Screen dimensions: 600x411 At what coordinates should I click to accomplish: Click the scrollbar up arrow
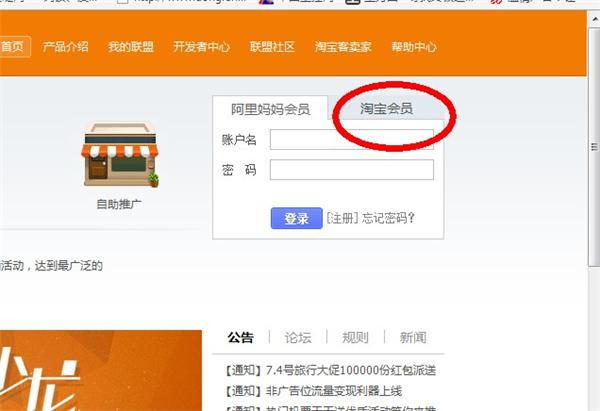(595, 18)
